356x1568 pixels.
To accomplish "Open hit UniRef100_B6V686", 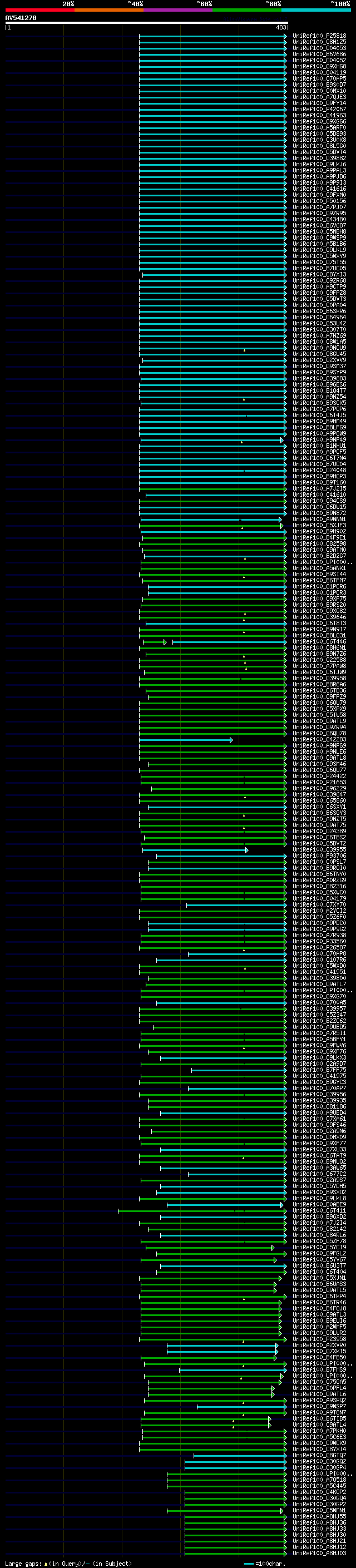I will [319, 54].
